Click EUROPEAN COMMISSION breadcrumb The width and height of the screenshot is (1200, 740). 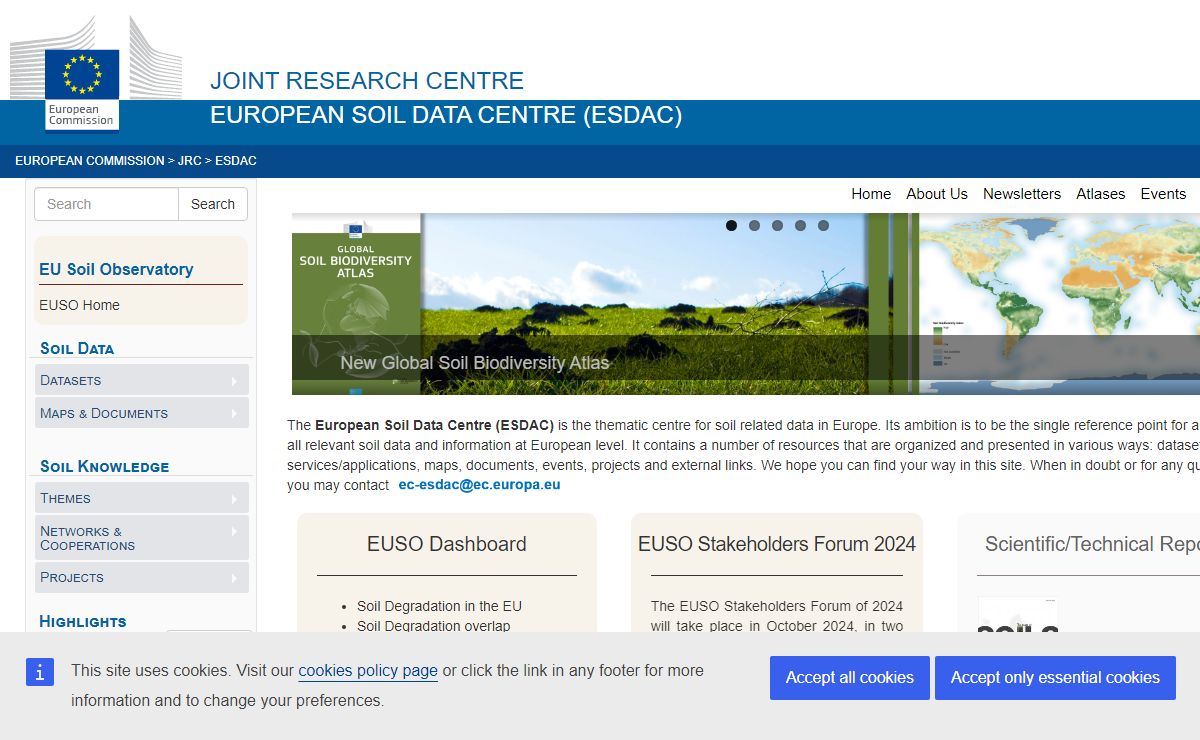coord(89,161)
